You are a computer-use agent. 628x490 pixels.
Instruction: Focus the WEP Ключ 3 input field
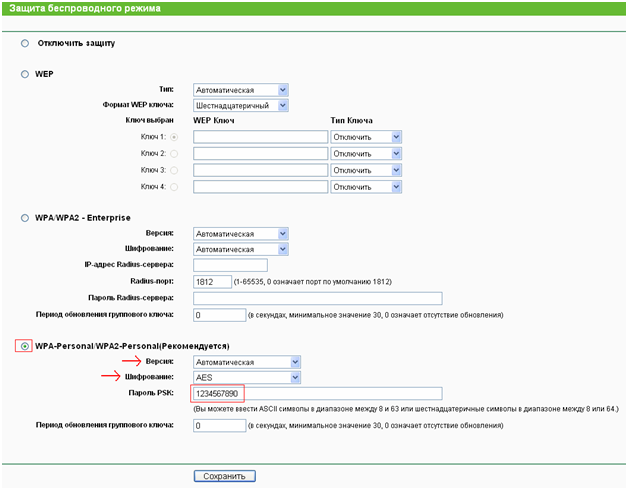tap(260, 170)
